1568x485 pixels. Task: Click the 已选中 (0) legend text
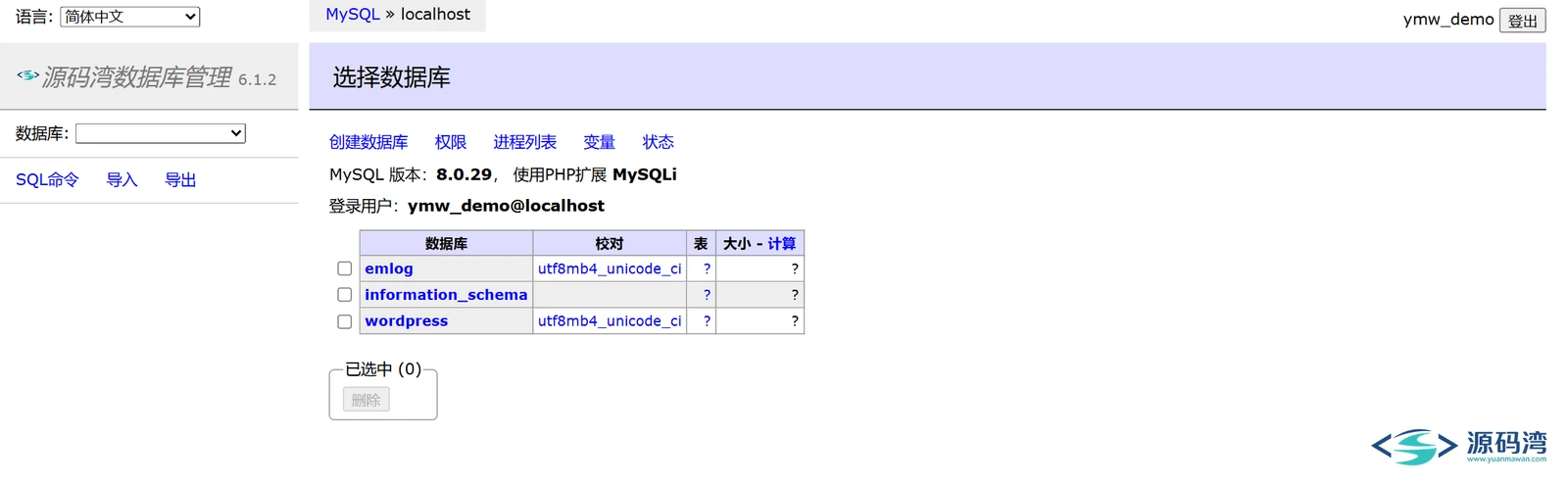click(383, 369)
